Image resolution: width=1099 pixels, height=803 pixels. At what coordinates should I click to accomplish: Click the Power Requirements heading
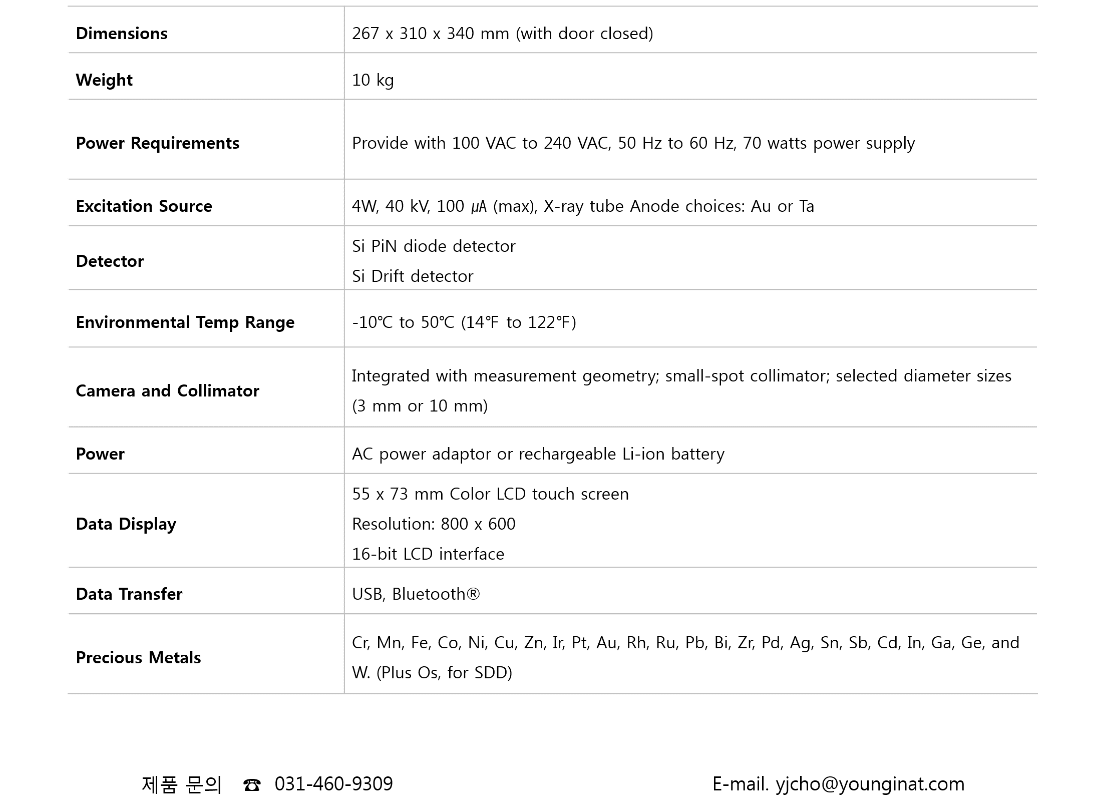coord(158,143)
